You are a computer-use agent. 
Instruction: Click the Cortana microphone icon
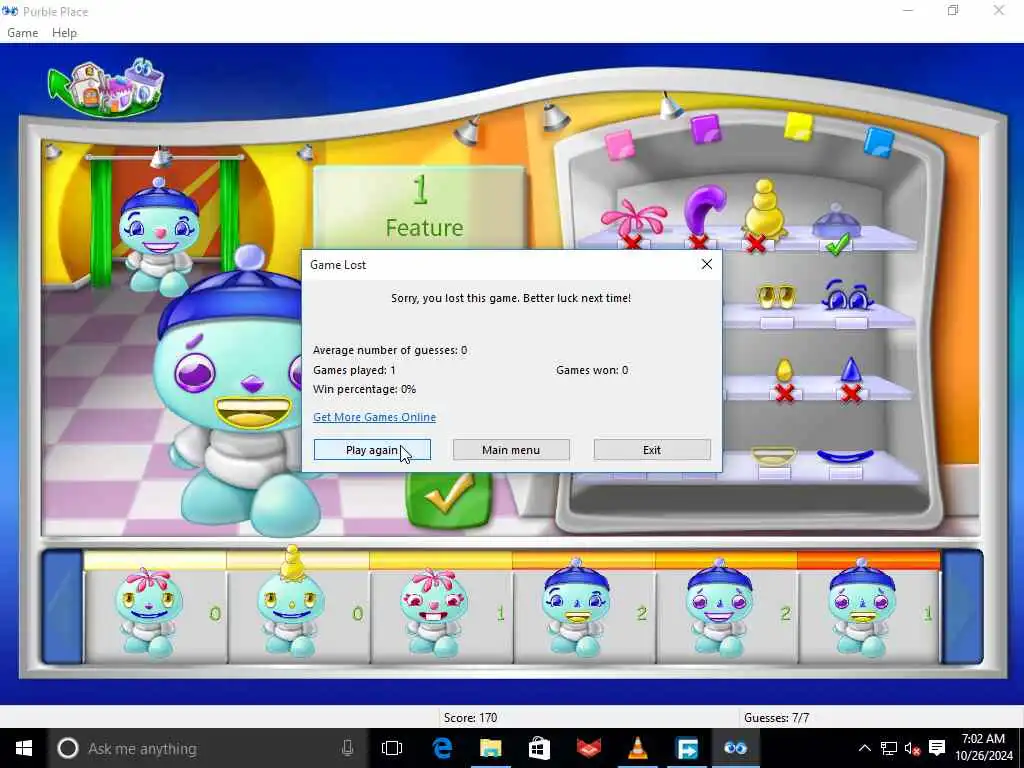tap(347, 748)
